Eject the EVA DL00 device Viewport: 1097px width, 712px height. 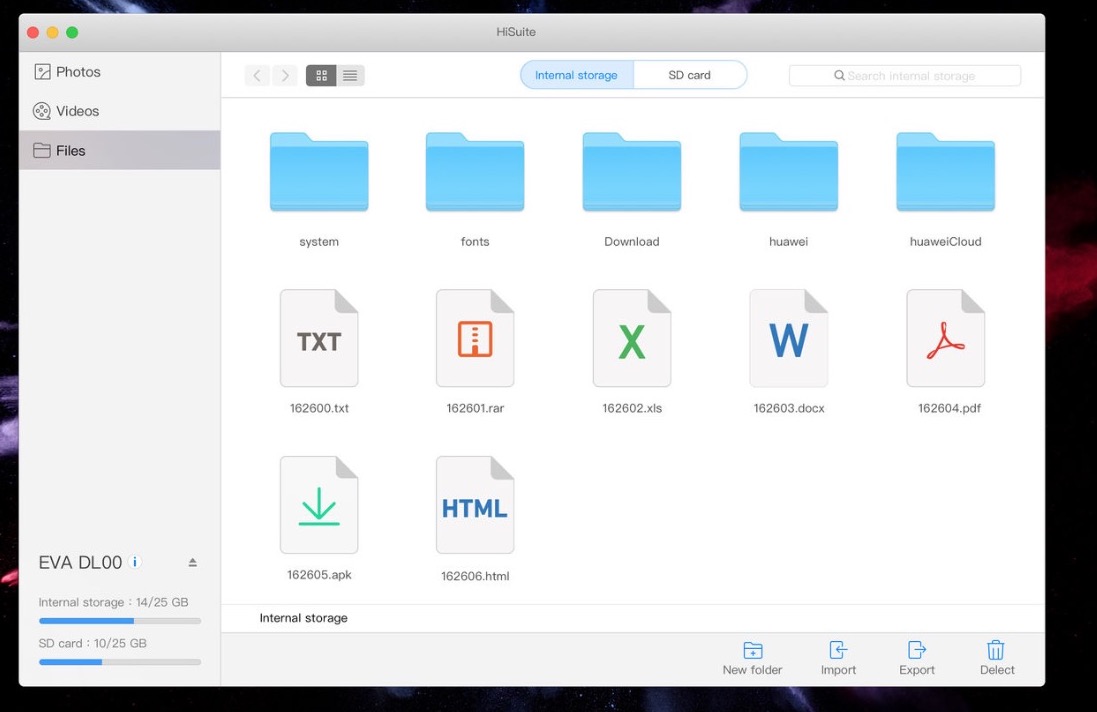click(x=192, y=562)
